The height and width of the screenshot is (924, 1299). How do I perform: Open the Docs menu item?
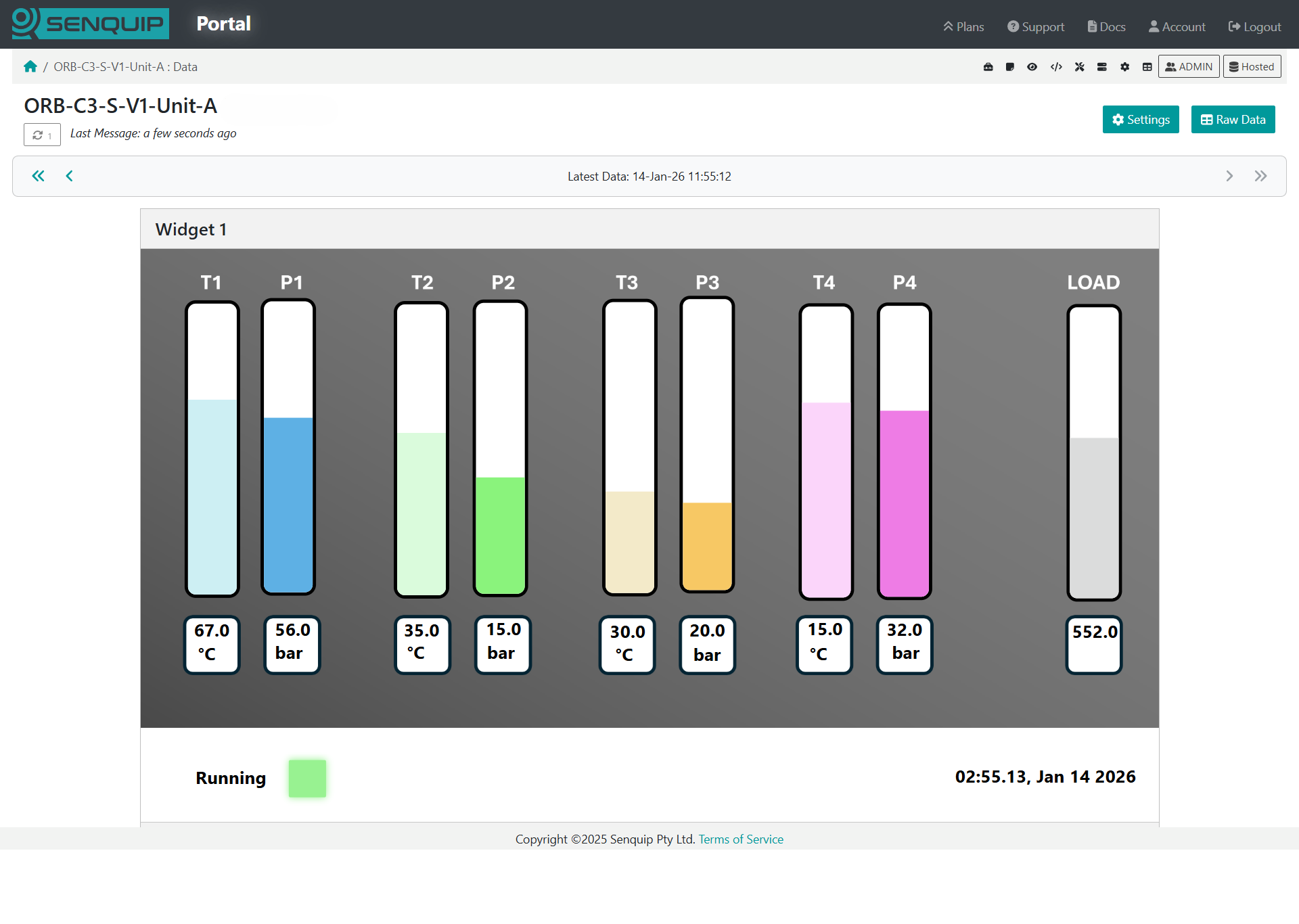click(x=1106, y=26)
